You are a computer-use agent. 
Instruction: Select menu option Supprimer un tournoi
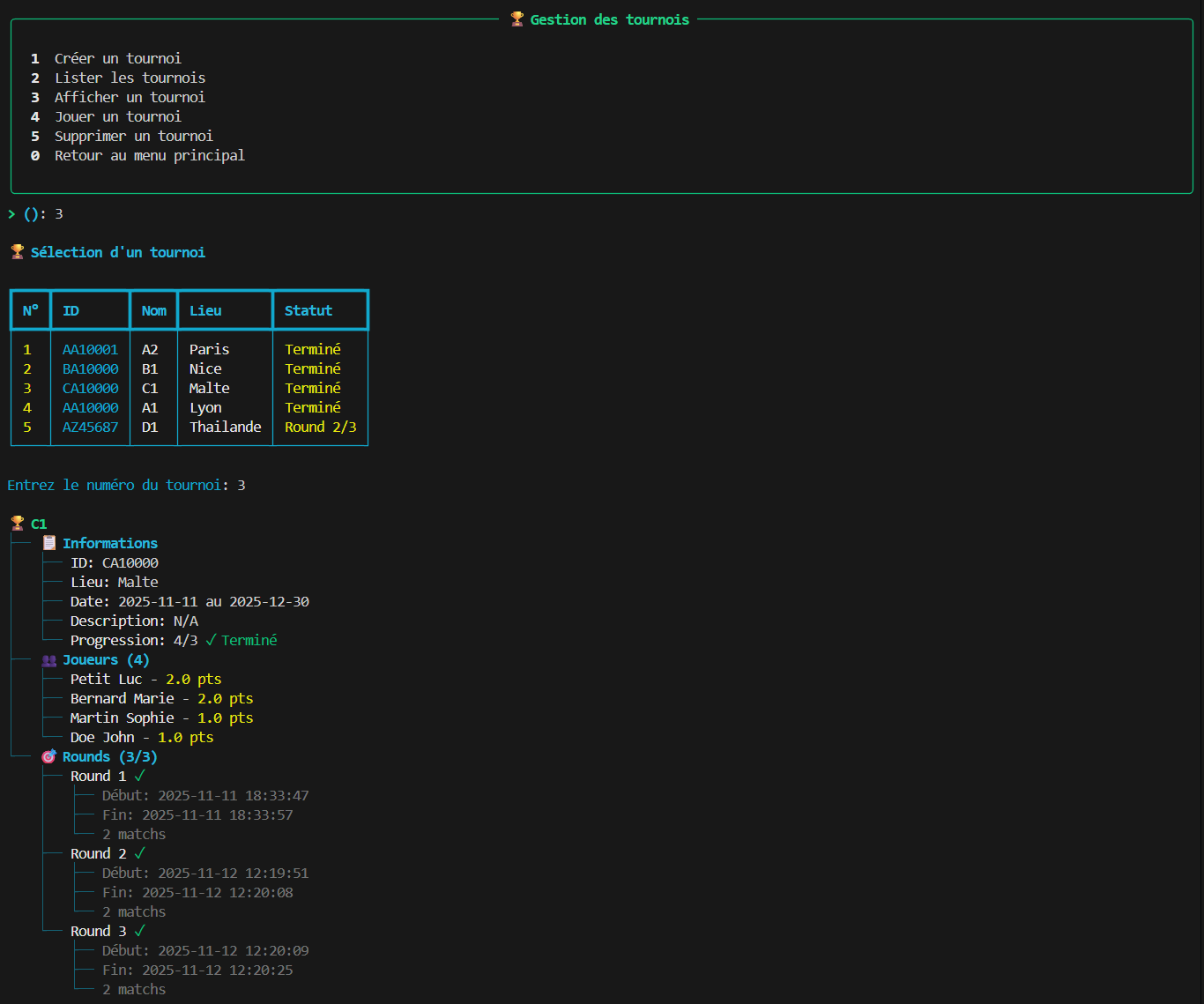point(133,137)
